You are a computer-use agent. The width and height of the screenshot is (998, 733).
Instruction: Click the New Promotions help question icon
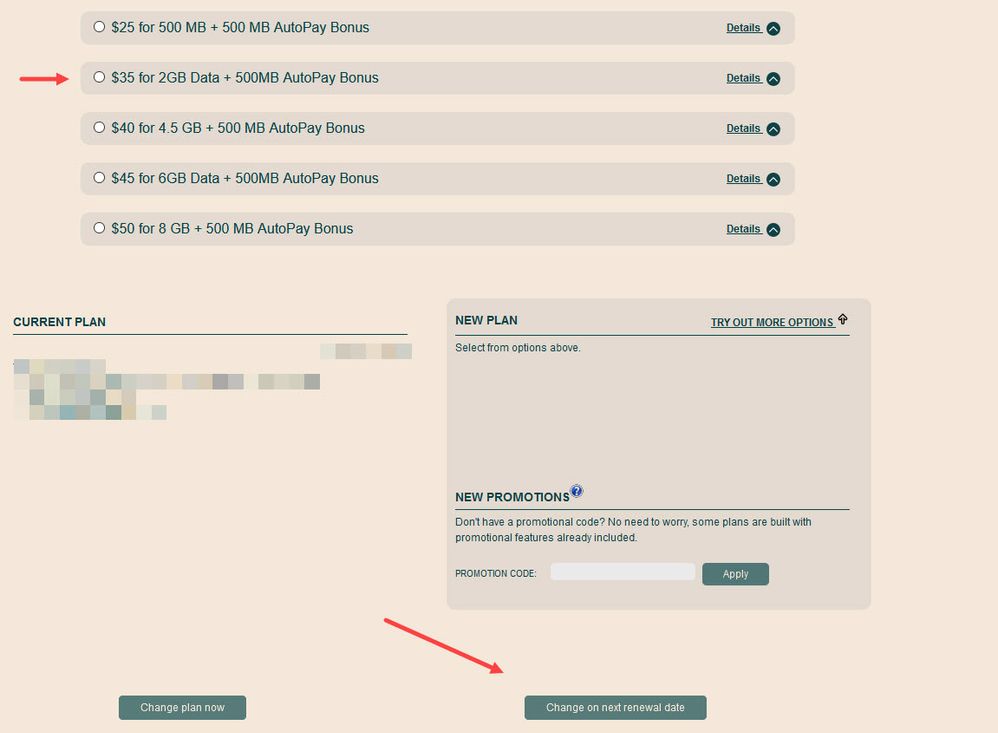click(576, 492)
